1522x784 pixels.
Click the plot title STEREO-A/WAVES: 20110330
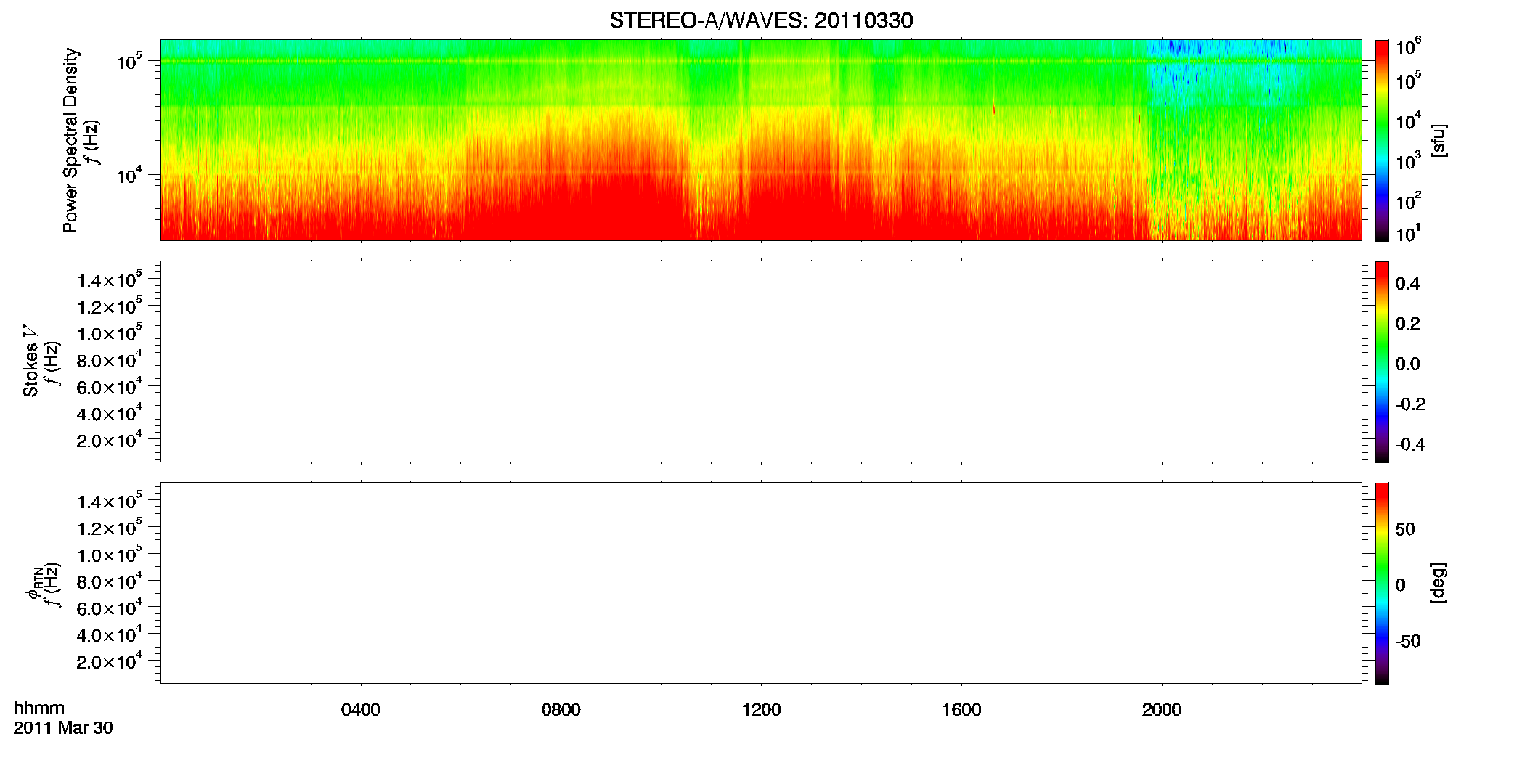pos(760,21)
